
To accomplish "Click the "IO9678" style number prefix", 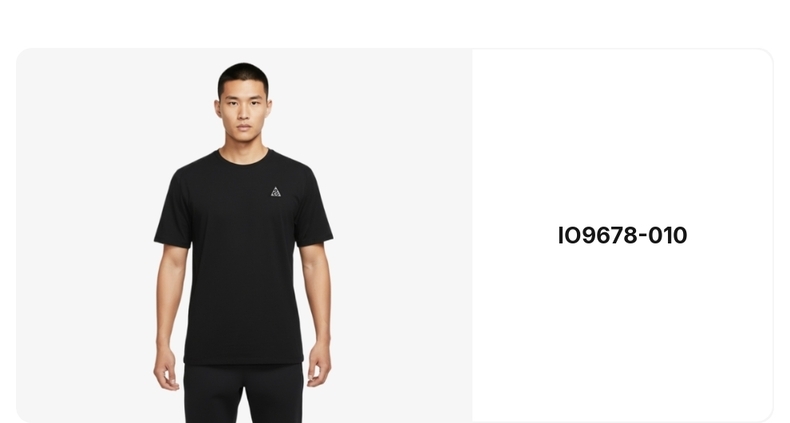I will click(x=598, y=235).
